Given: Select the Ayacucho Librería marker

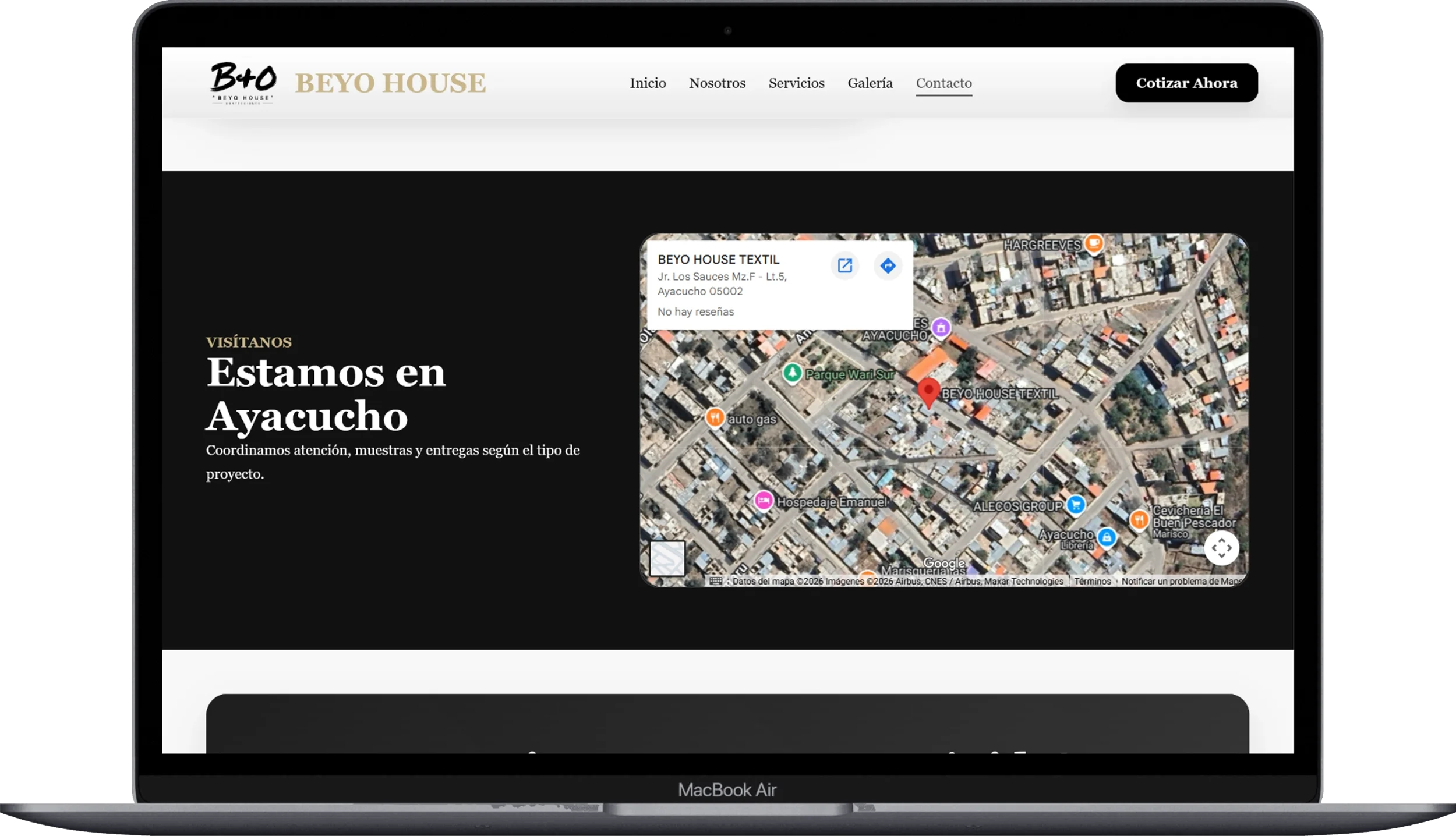Looking at the screenshot, I should 1107,537.
